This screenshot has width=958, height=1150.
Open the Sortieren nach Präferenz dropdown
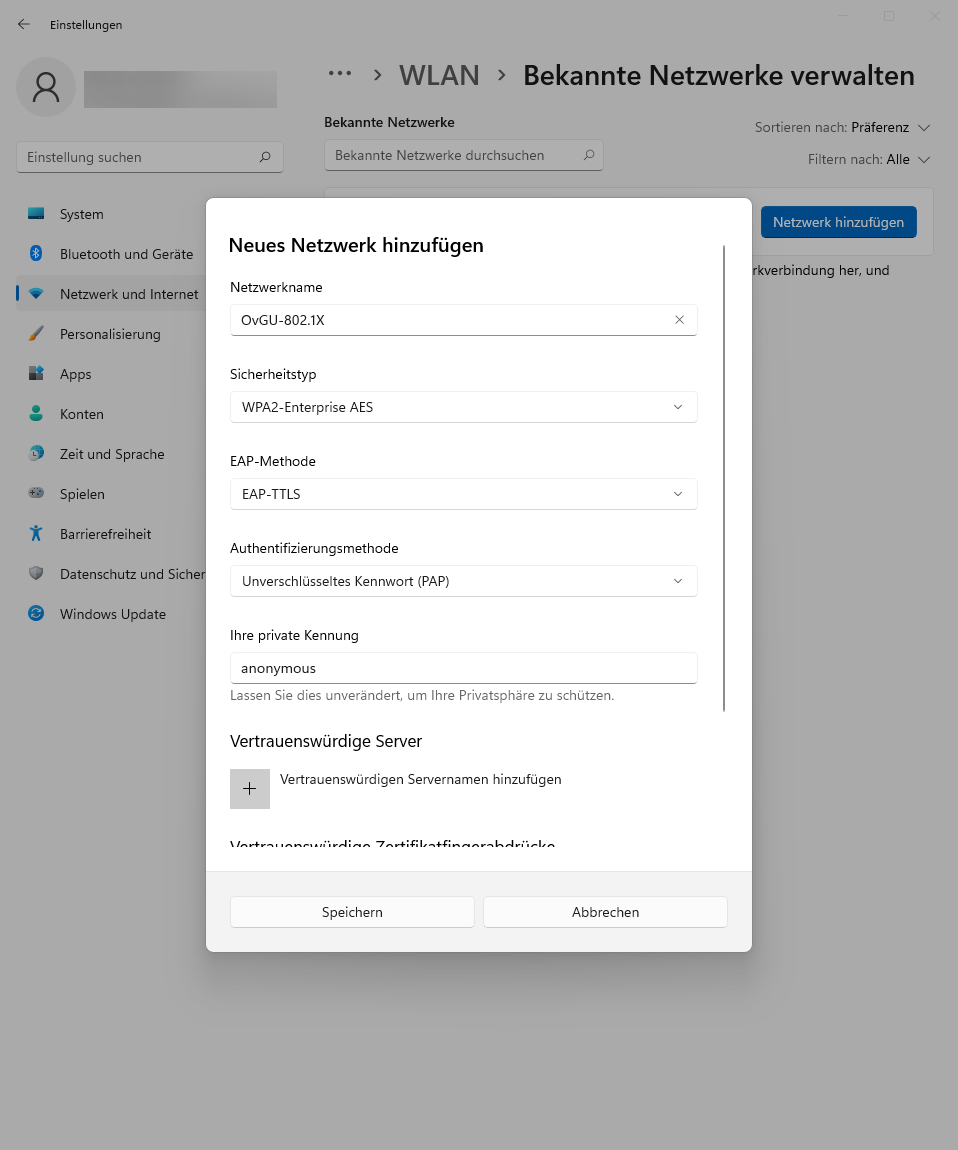click(843, 128)
